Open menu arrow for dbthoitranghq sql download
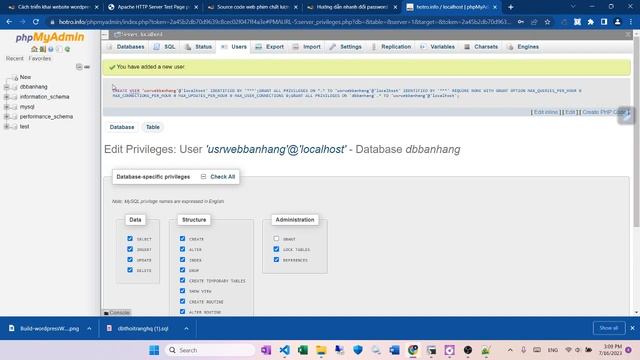640x360 pixels. (x=186, y=328)
